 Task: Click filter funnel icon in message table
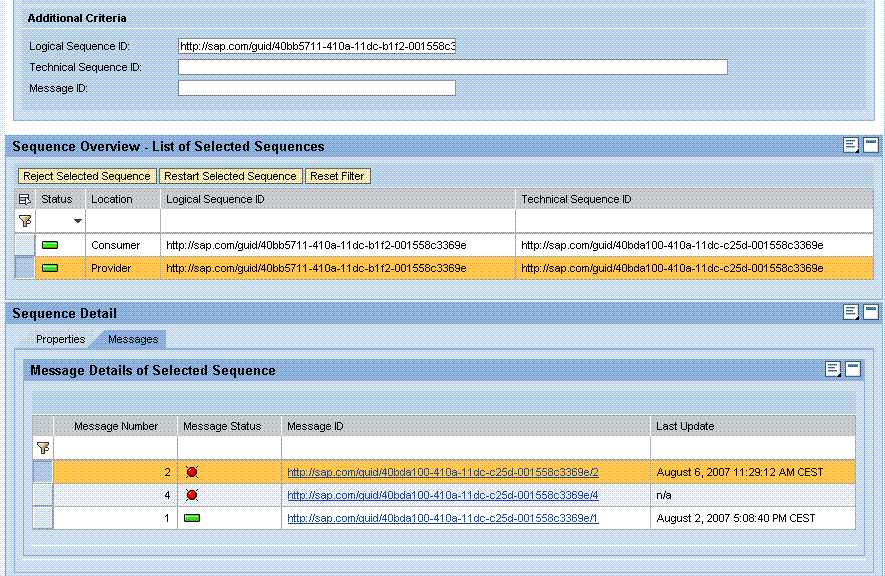click(x=42, y=448)
